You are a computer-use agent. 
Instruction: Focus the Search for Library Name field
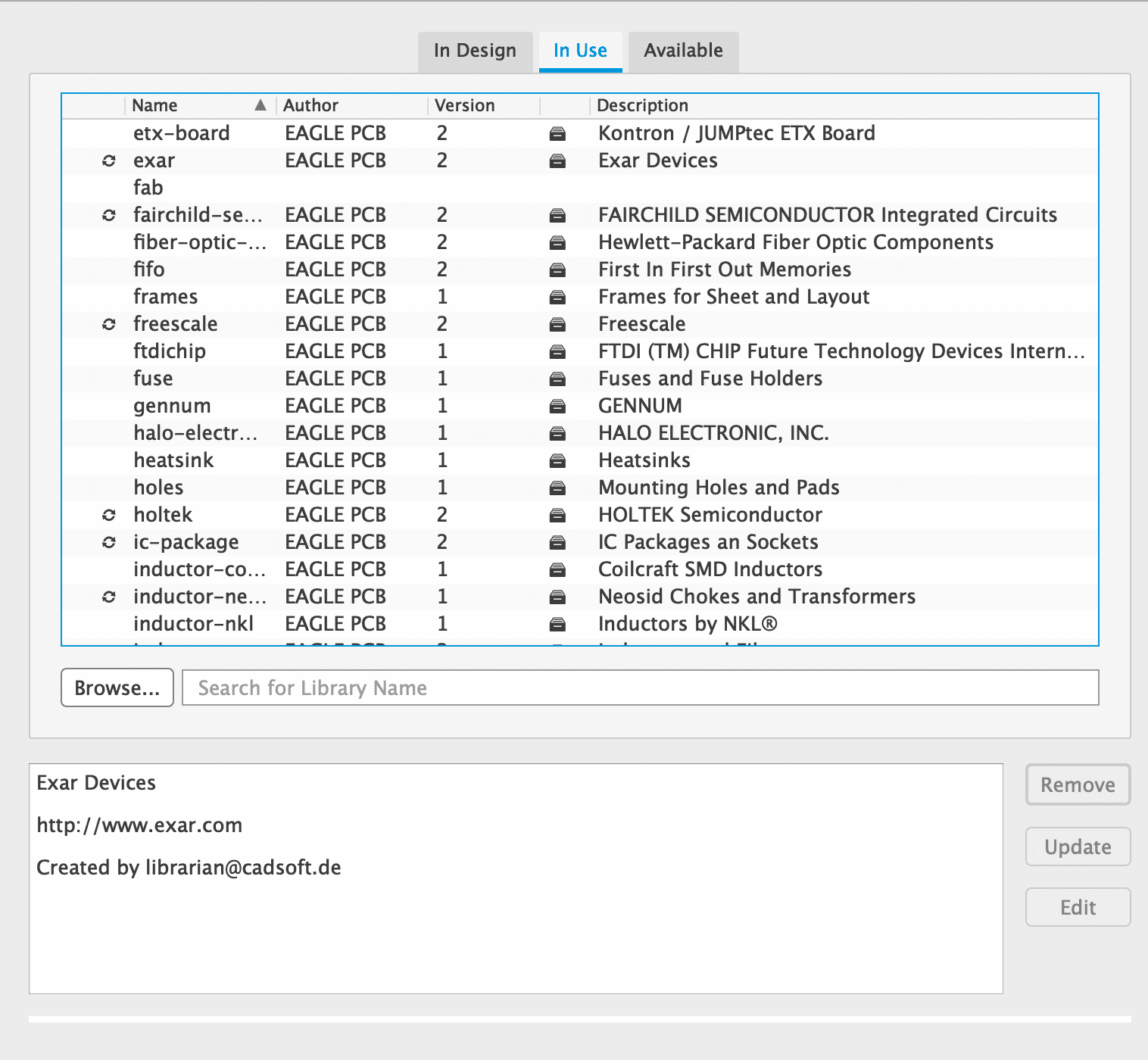(641, 687)
